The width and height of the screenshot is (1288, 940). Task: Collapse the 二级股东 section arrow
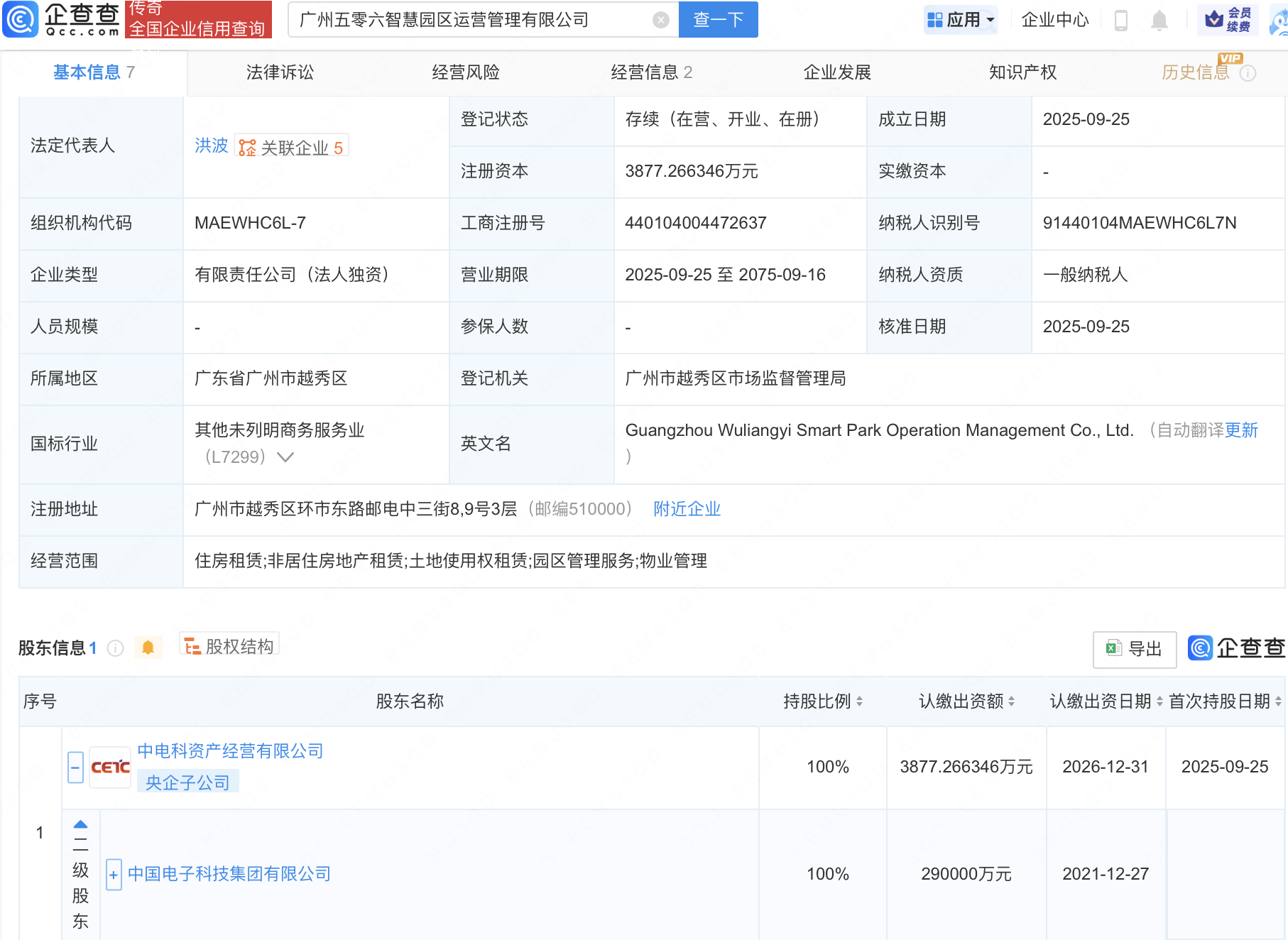[80, 824]
